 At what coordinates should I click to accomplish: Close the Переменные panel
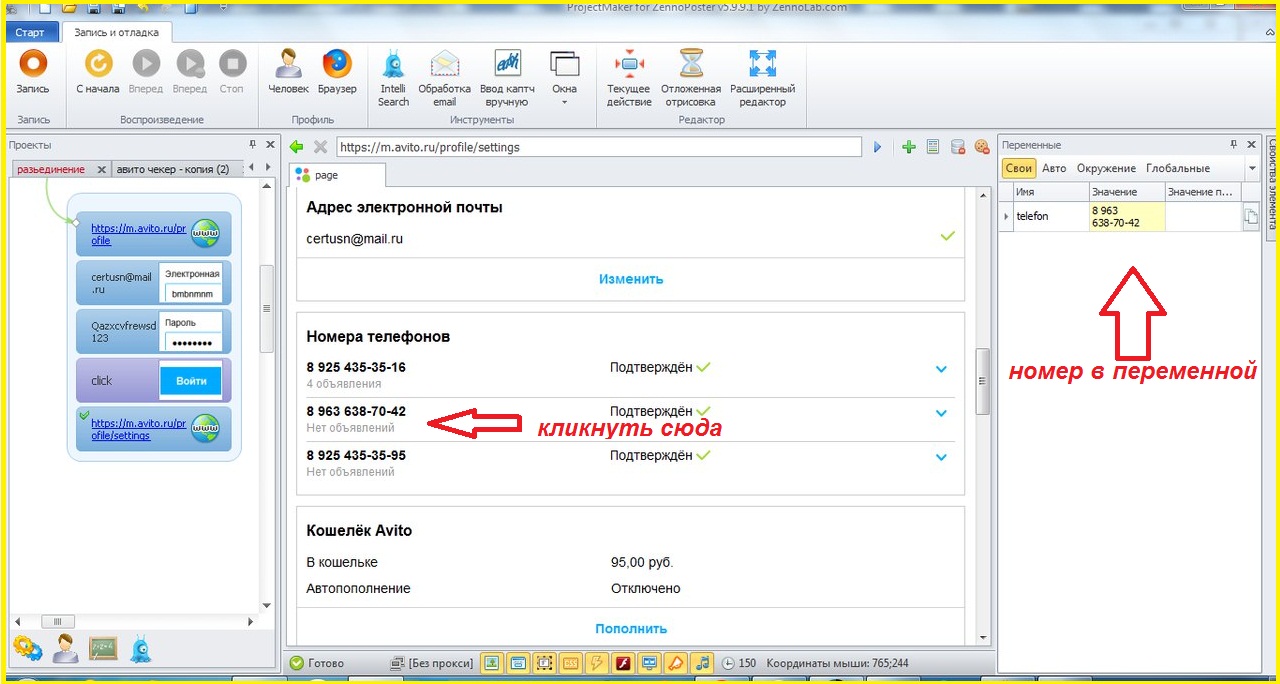point(1252,145)
